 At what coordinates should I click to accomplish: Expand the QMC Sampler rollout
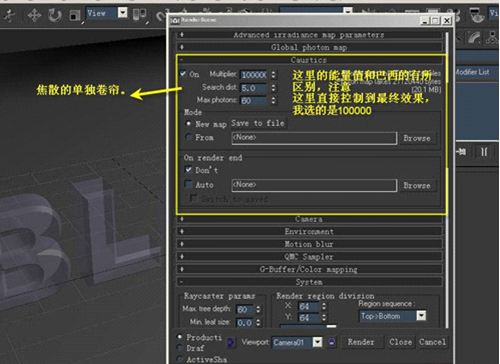point(309,257)
